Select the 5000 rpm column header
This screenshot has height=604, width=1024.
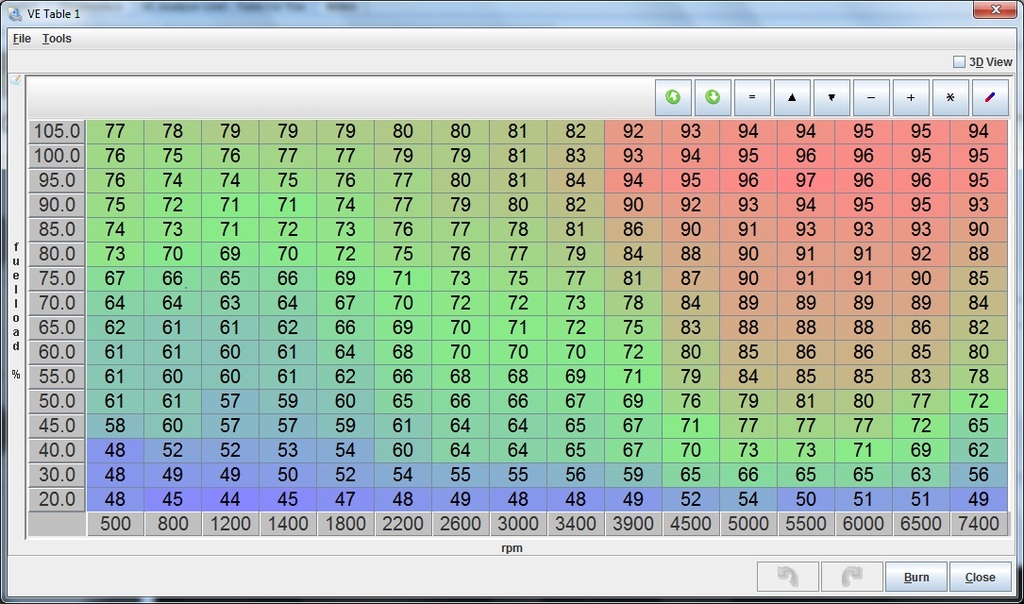click(x=748, y=524)
